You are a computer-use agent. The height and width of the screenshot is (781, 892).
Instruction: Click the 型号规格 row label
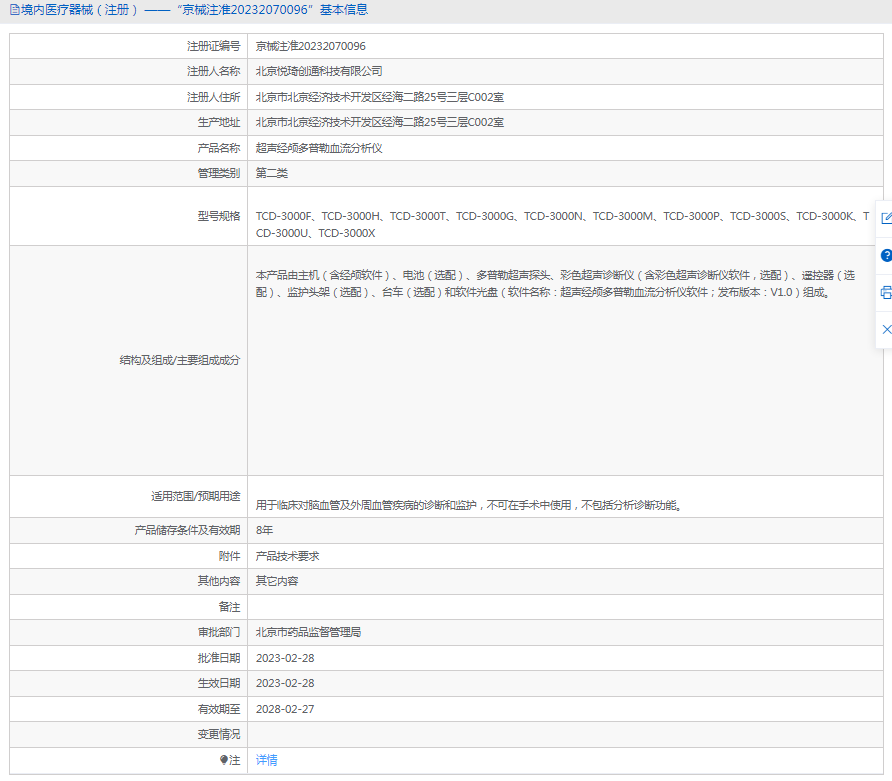coord(218,216)
